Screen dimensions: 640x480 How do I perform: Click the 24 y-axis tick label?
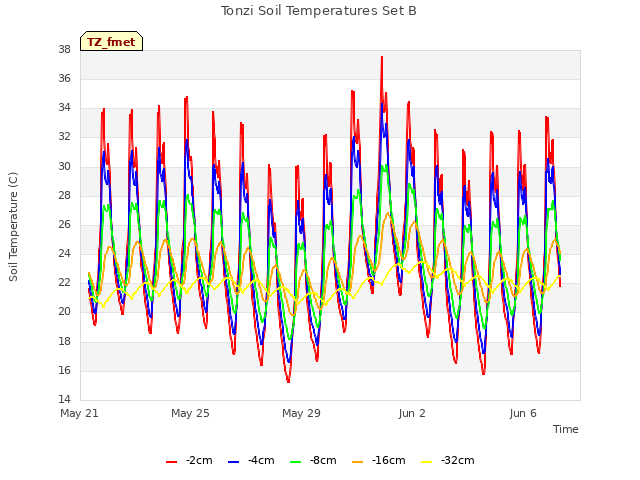(64, 254)
